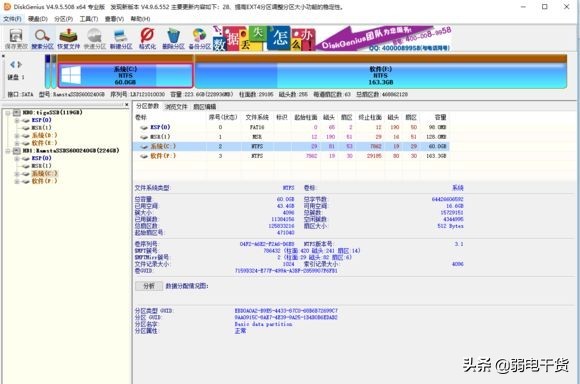580x384 pixels.
Task: Expand the 软件(E:) tree node
Action: 16,143
